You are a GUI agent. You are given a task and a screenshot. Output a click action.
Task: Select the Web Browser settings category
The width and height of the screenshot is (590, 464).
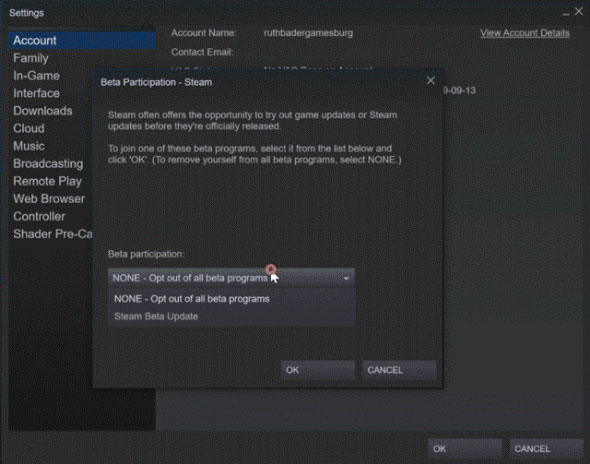pos(49,199)
